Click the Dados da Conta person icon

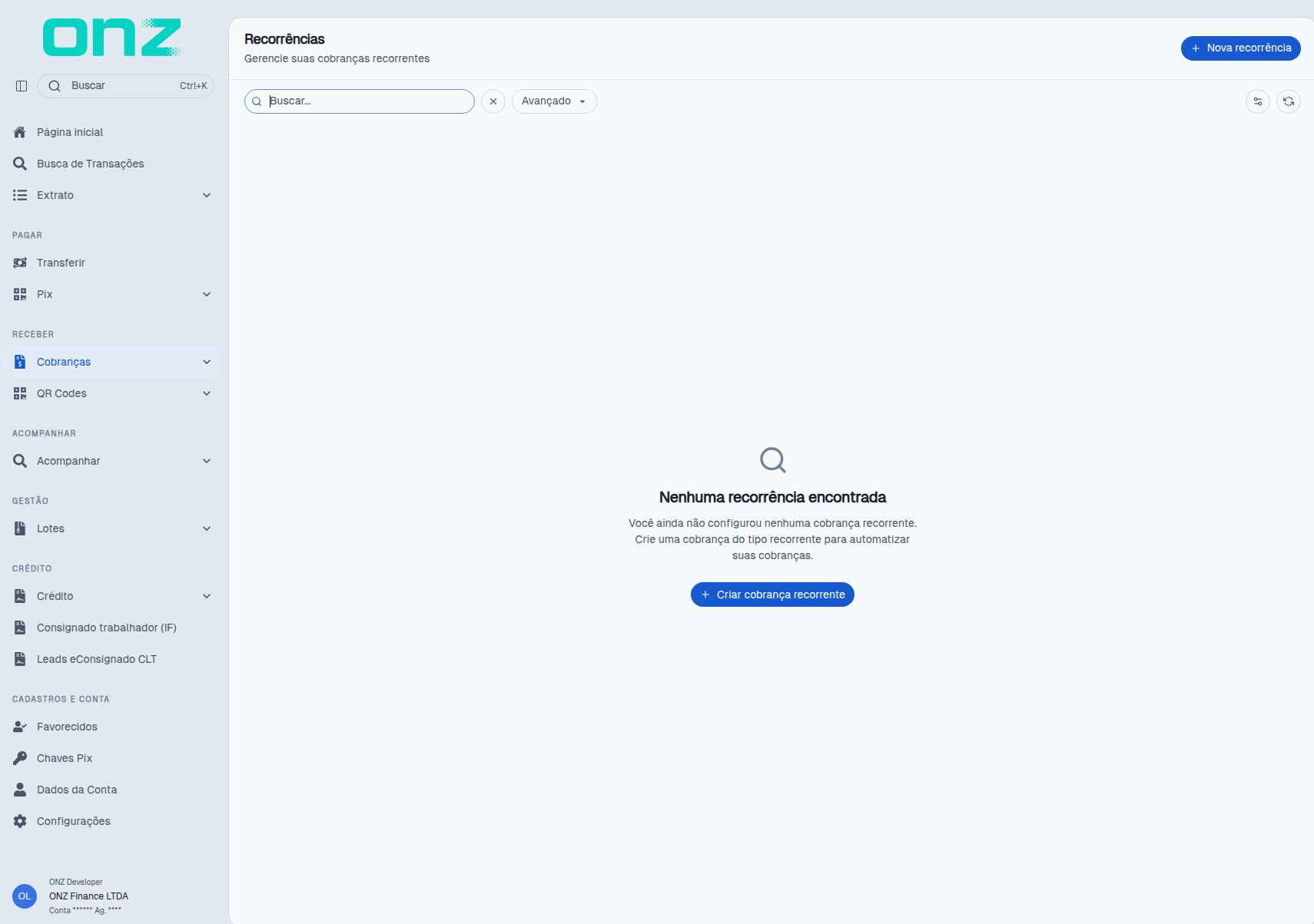pos(20,790)
